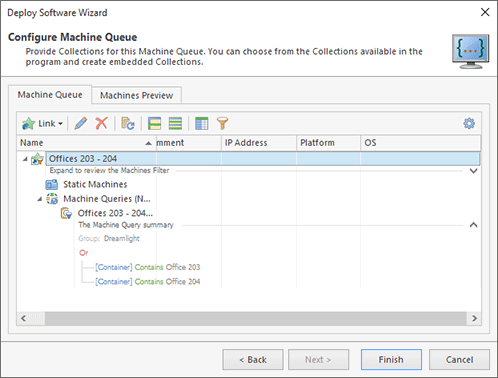Click the pencil Edit icon
The width and height of the screenshot is (498, 378).
pyautogui.click(x=81, y=123)
